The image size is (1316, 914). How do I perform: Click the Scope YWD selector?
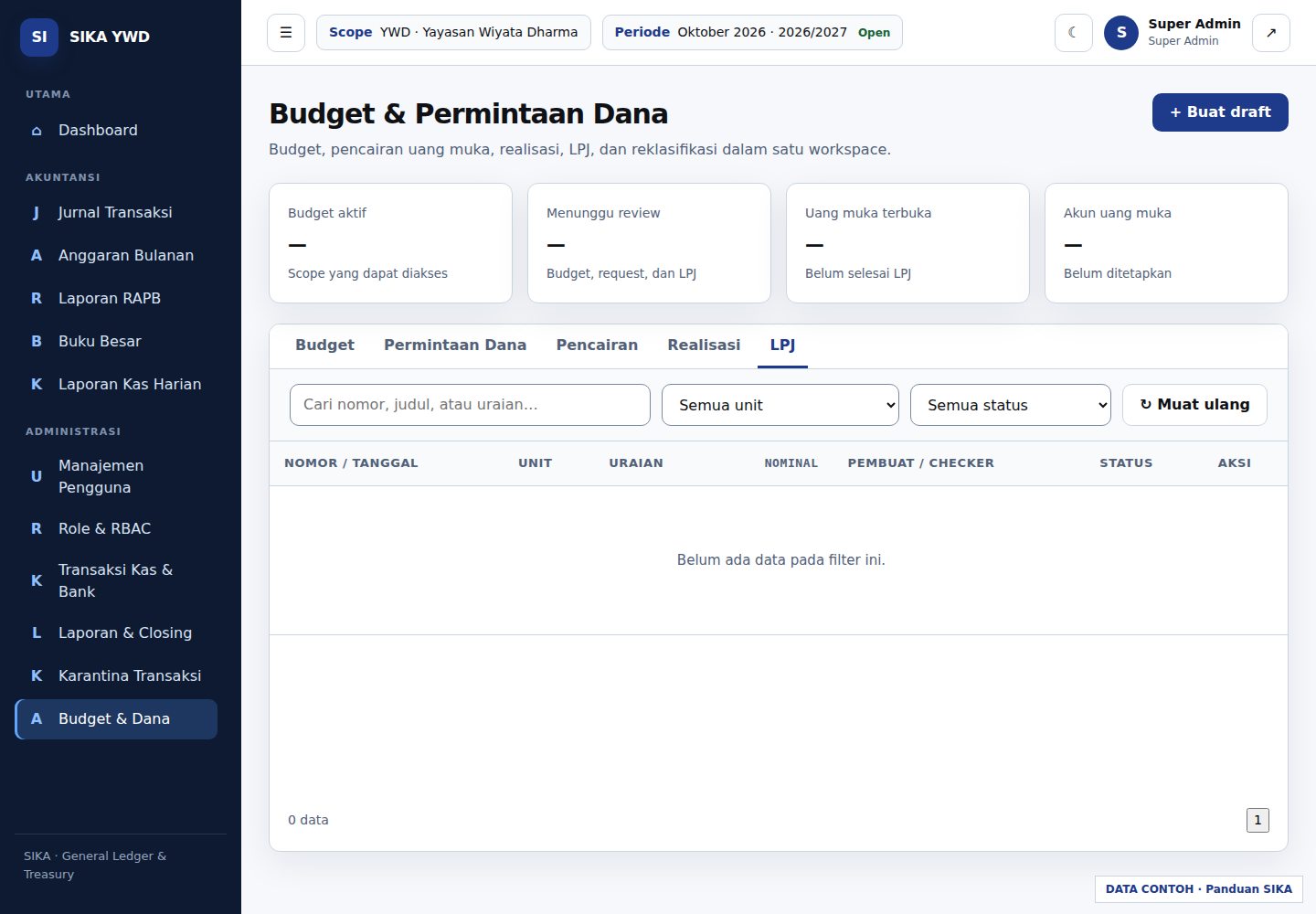453,33
